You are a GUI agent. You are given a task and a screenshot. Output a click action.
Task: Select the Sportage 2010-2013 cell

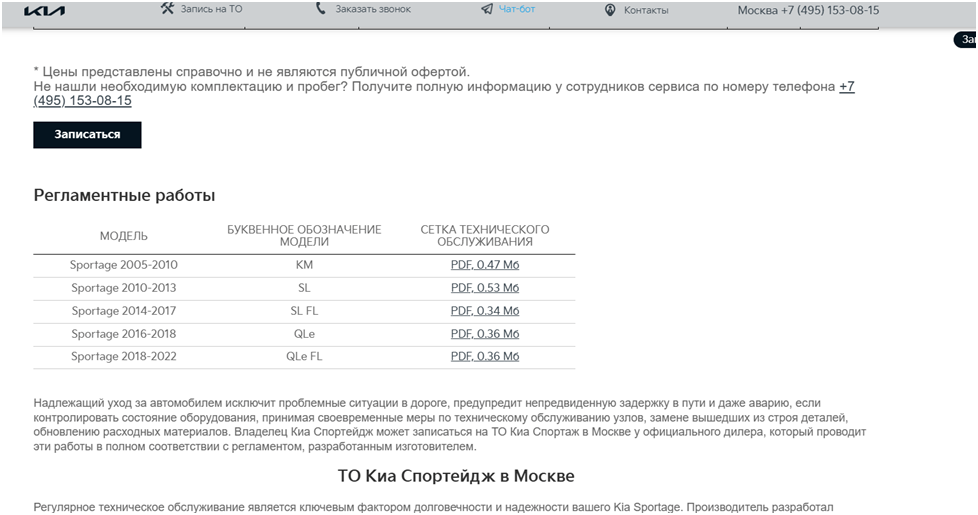[x=123, y=288]
